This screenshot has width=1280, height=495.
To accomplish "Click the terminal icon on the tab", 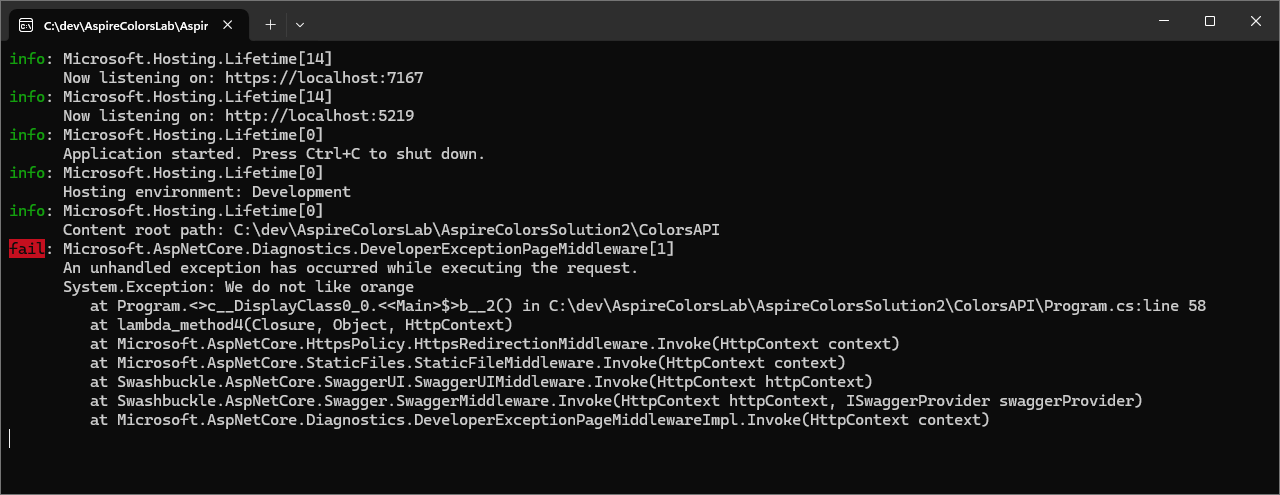I will [x=26, y=23].
